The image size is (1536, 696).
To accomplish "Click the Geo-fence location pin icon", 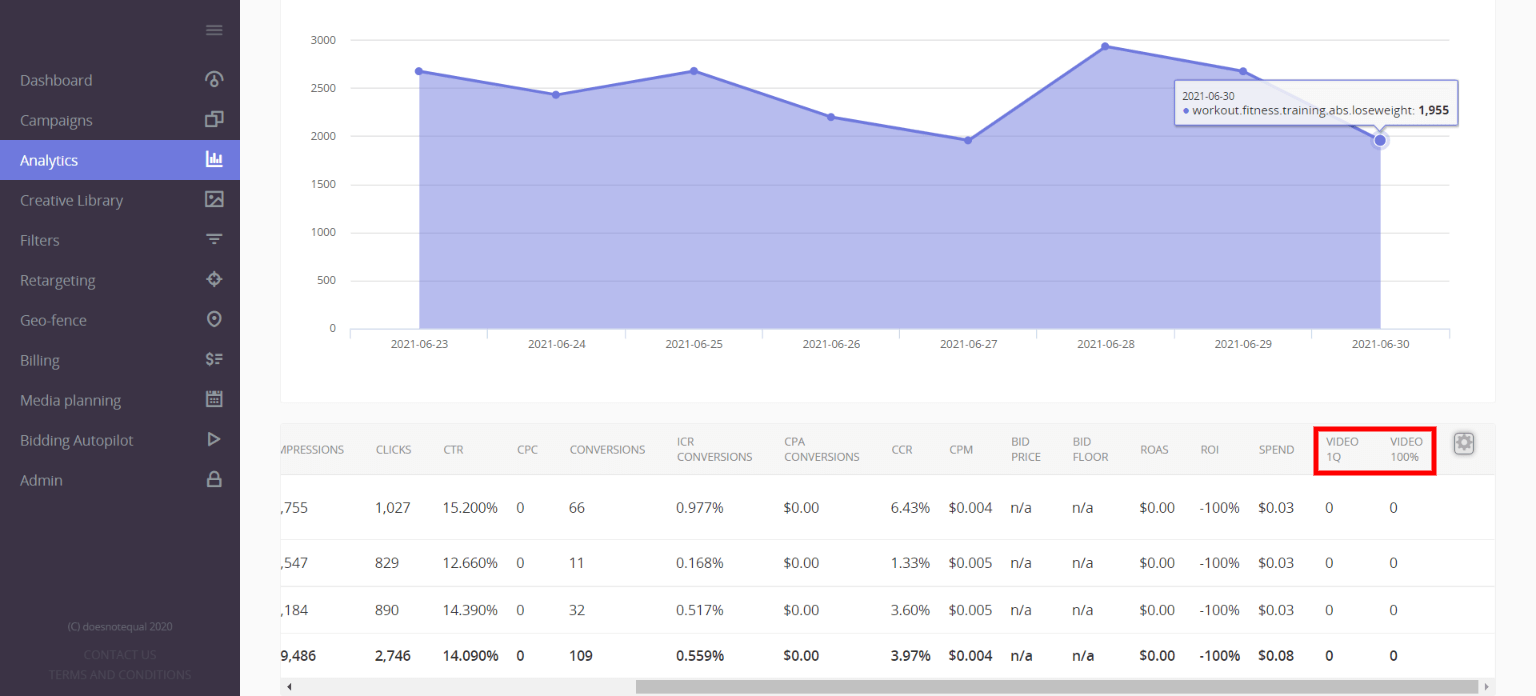I will pyautogui.click(x=214, y=319).
